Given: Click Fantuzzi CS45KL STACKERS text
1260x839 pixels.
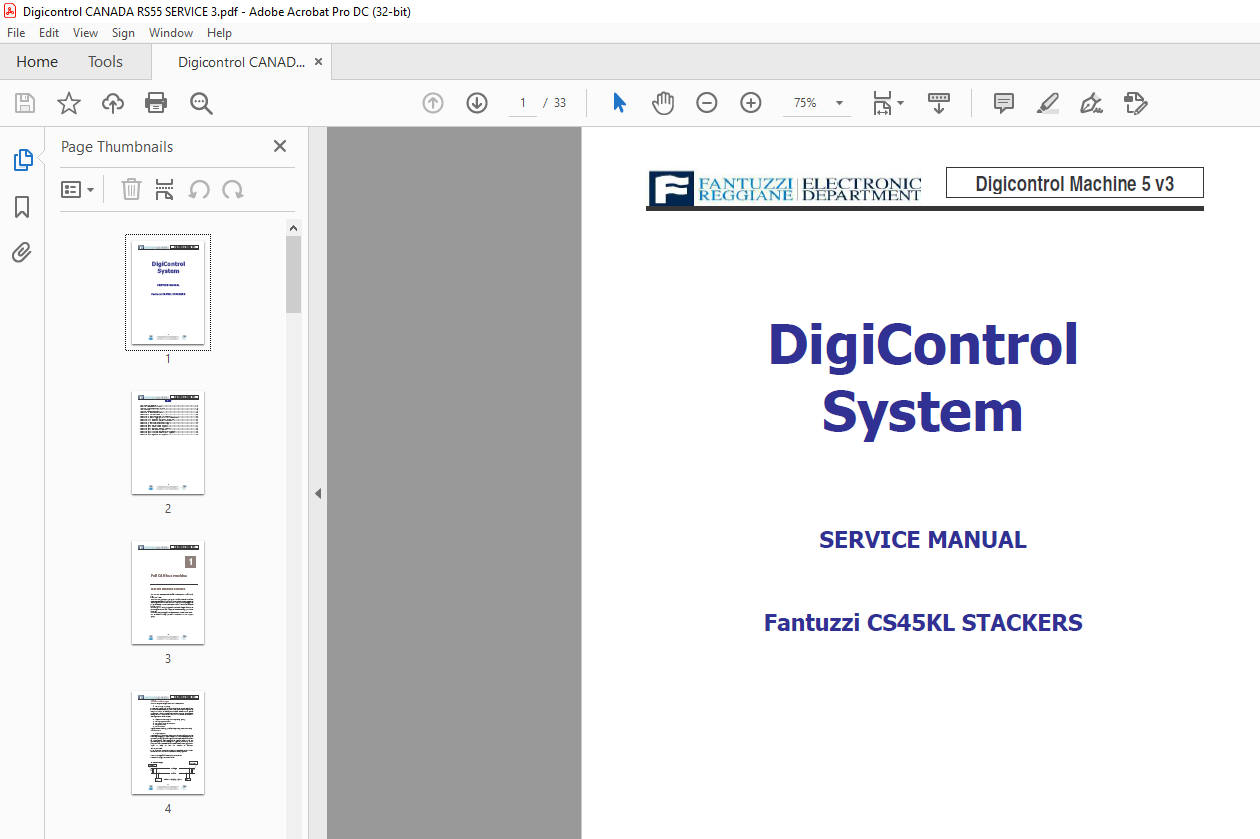Looking at the screenshot, I should (x=923, y=623).
